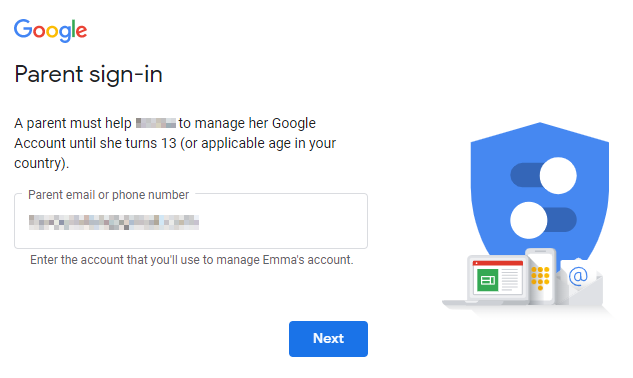Click the blurred child name in description
The height and width of the screenshot is (378, 633).
pos(155,123)
